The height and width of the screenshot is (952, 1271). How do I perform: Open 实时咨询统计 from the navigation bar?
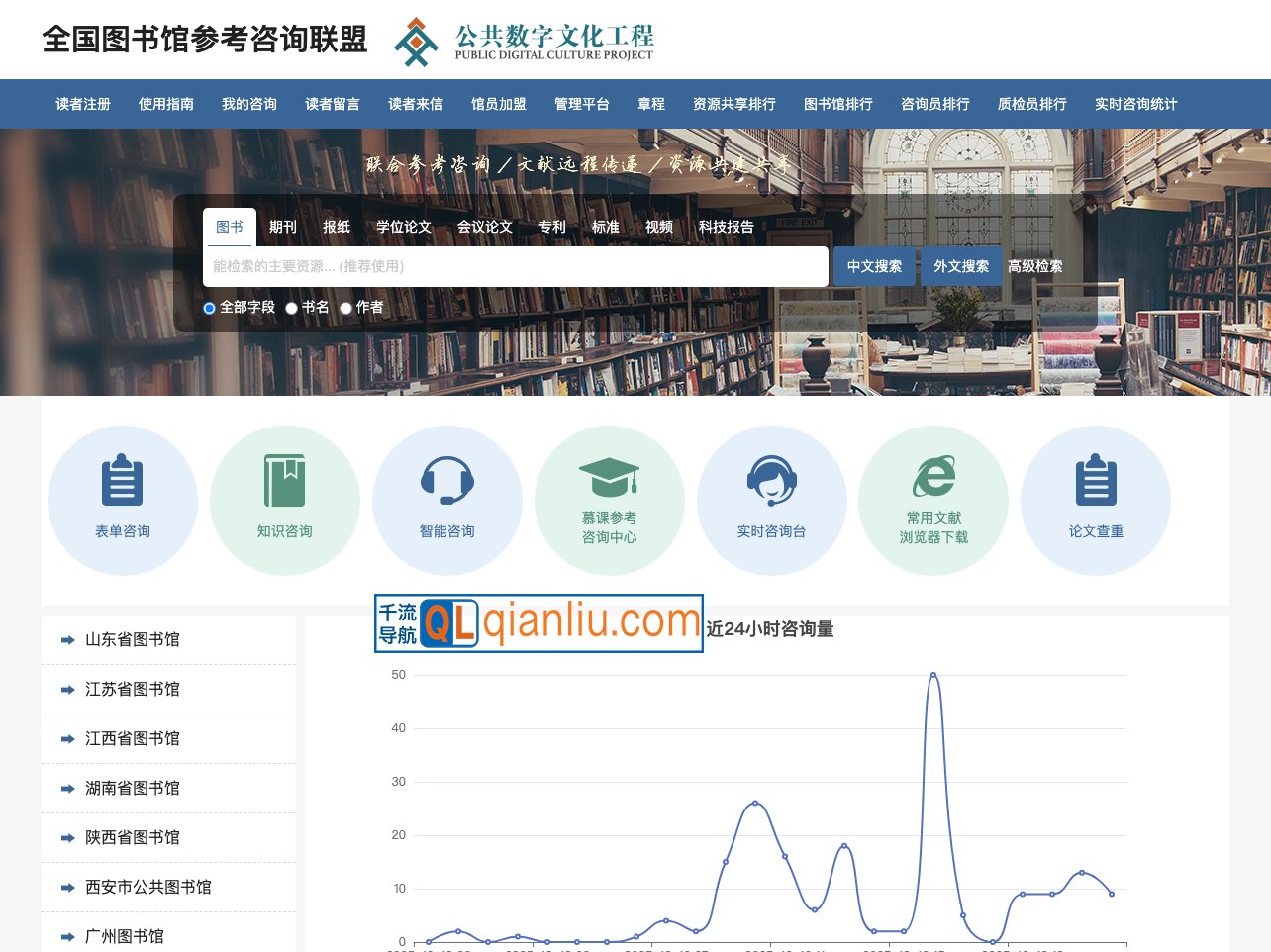pos(1135,104)
